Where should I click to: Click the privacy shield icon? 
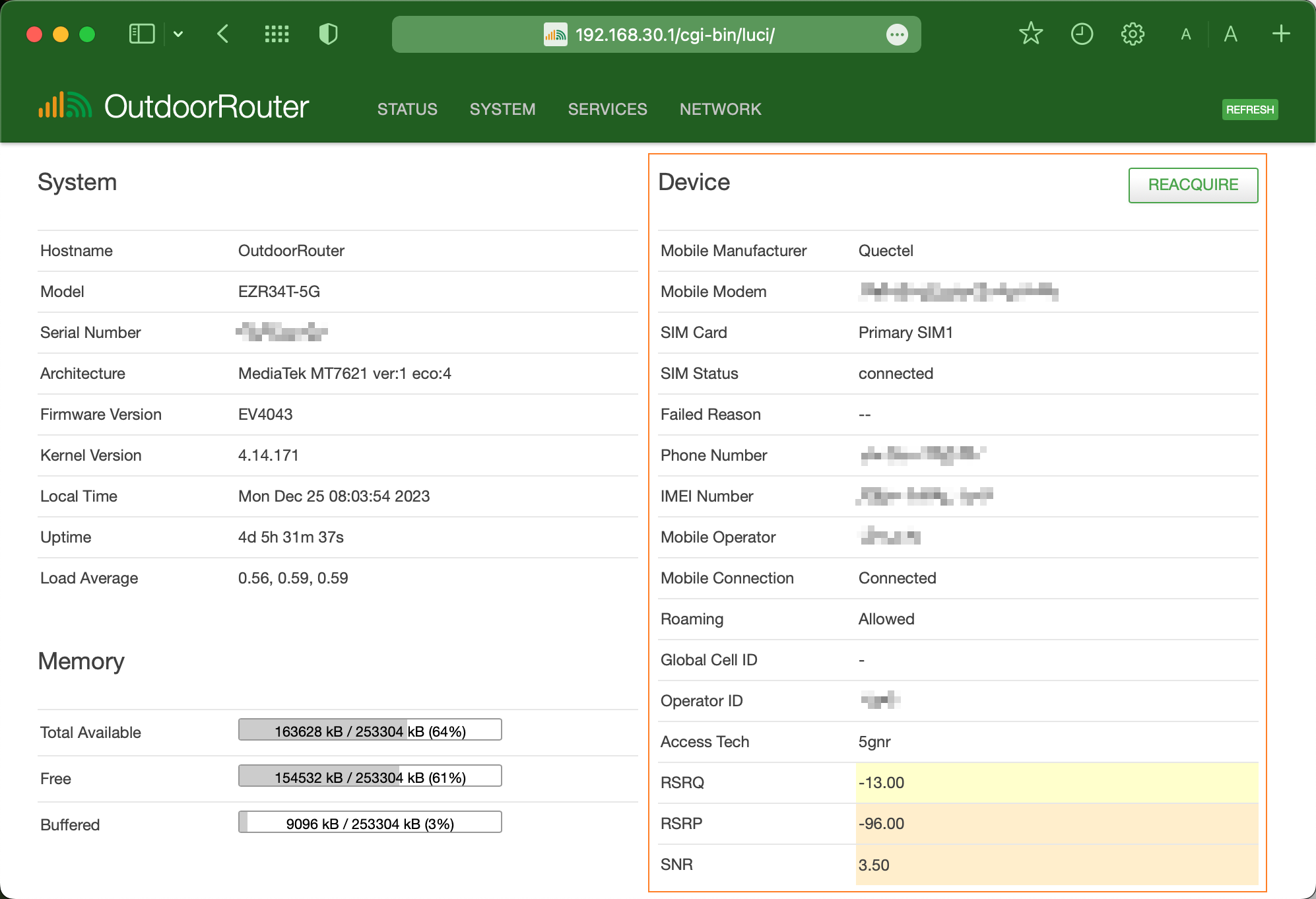[x=328, y=34]
